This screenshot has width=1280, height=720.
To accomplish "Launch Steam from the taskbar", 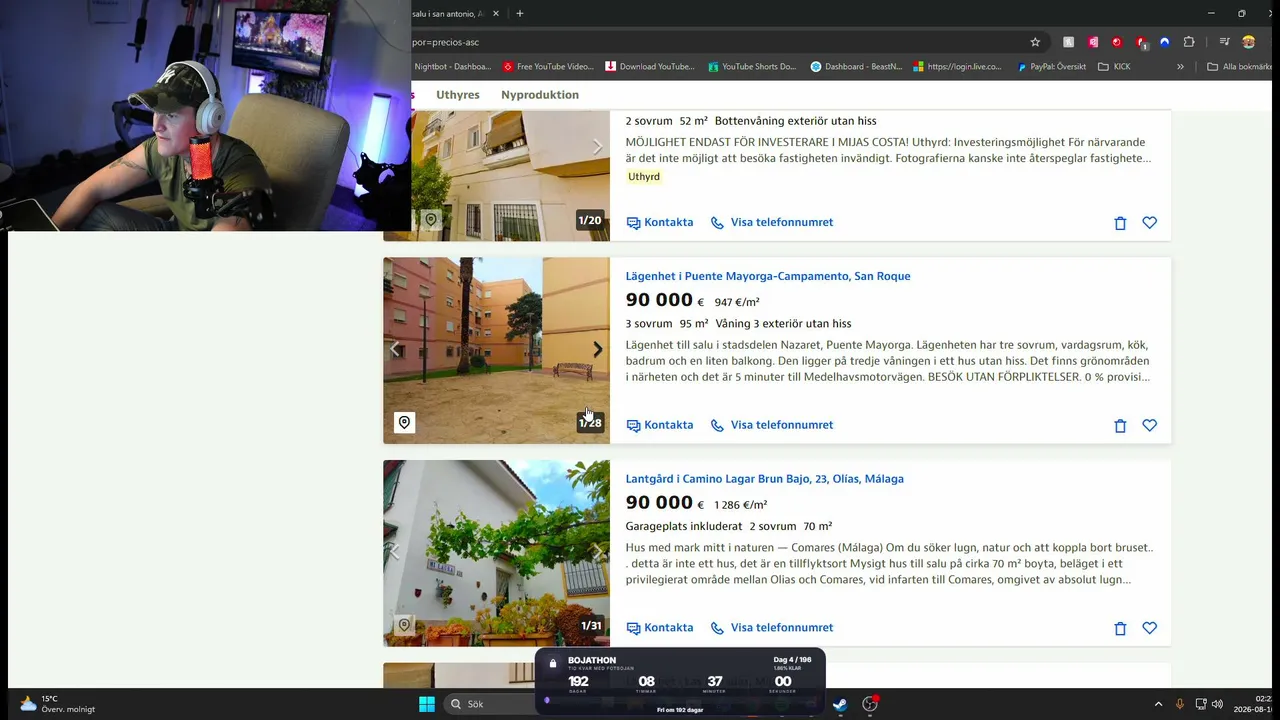I will point(840,704).
